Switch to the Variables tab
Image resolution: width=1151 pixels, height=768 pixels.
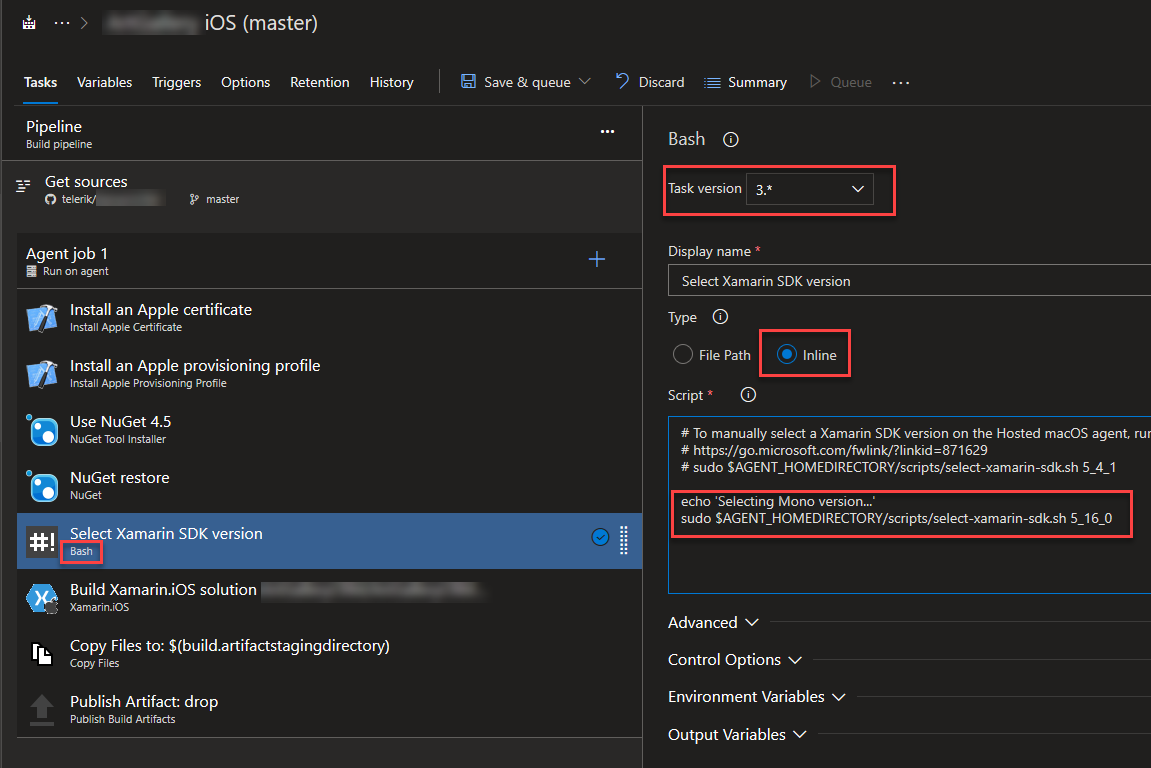tap(104, 82)
